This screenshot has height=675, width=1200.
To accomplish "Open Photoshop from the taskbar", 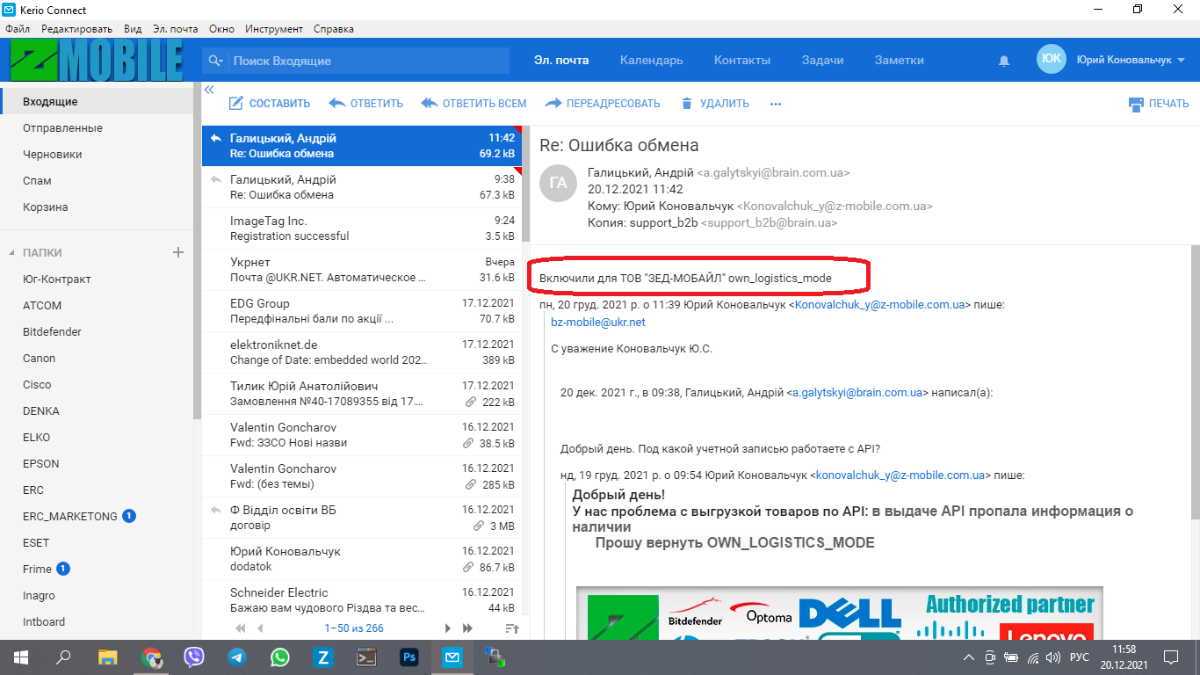I will click(409, 657).
